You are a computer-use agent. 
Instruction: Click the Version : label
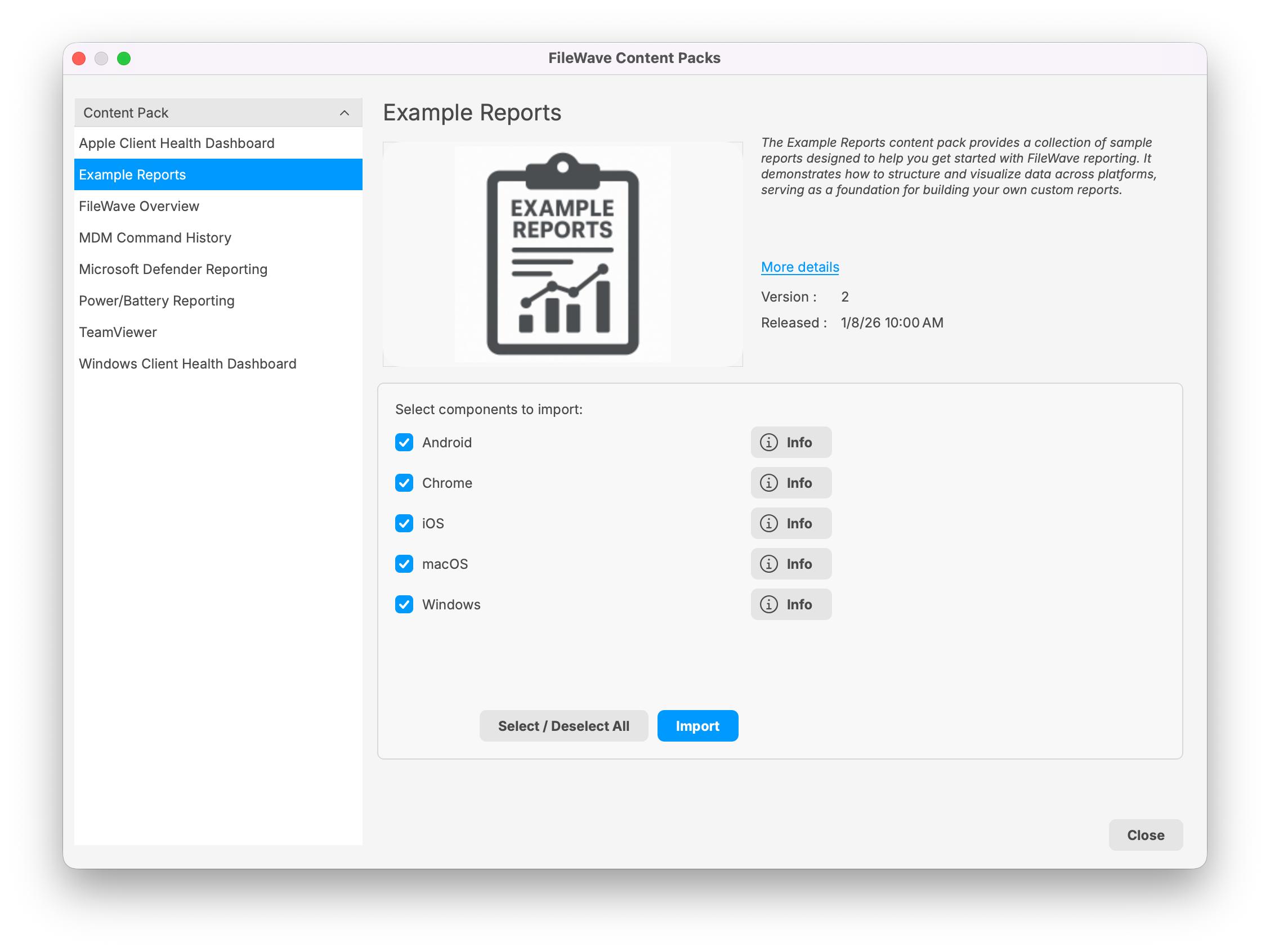pyautogui.click(x=788, y=297)
